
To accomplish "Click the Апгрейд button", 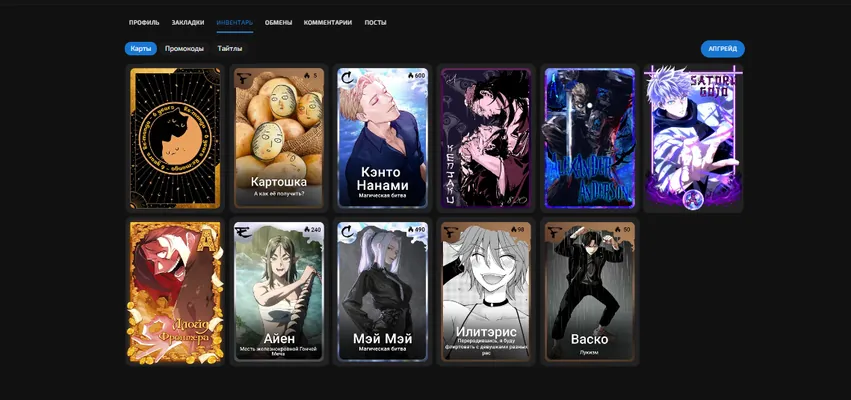I will 722,49.
